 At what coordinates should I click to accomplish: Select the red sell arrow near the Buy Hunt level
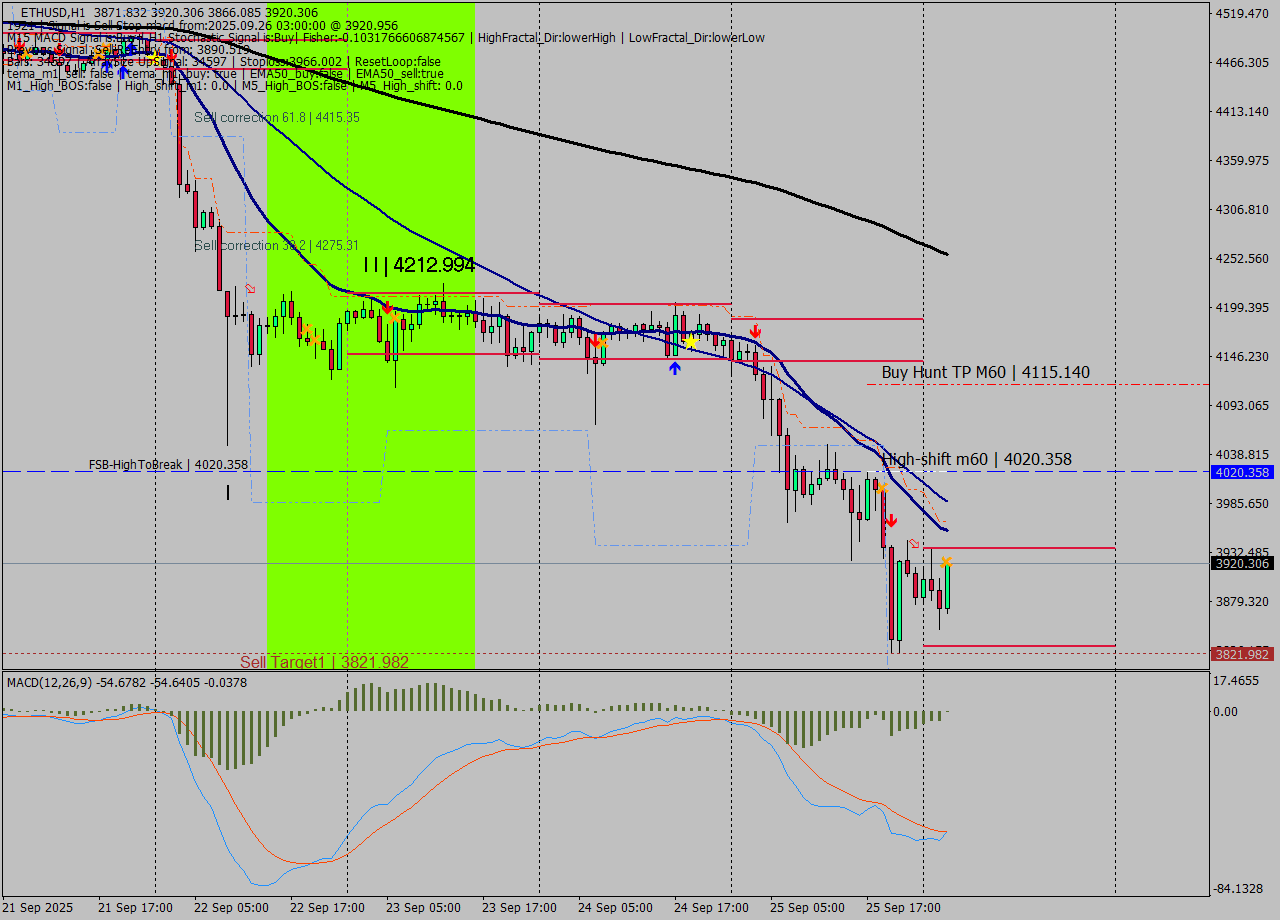click(756, 330)
